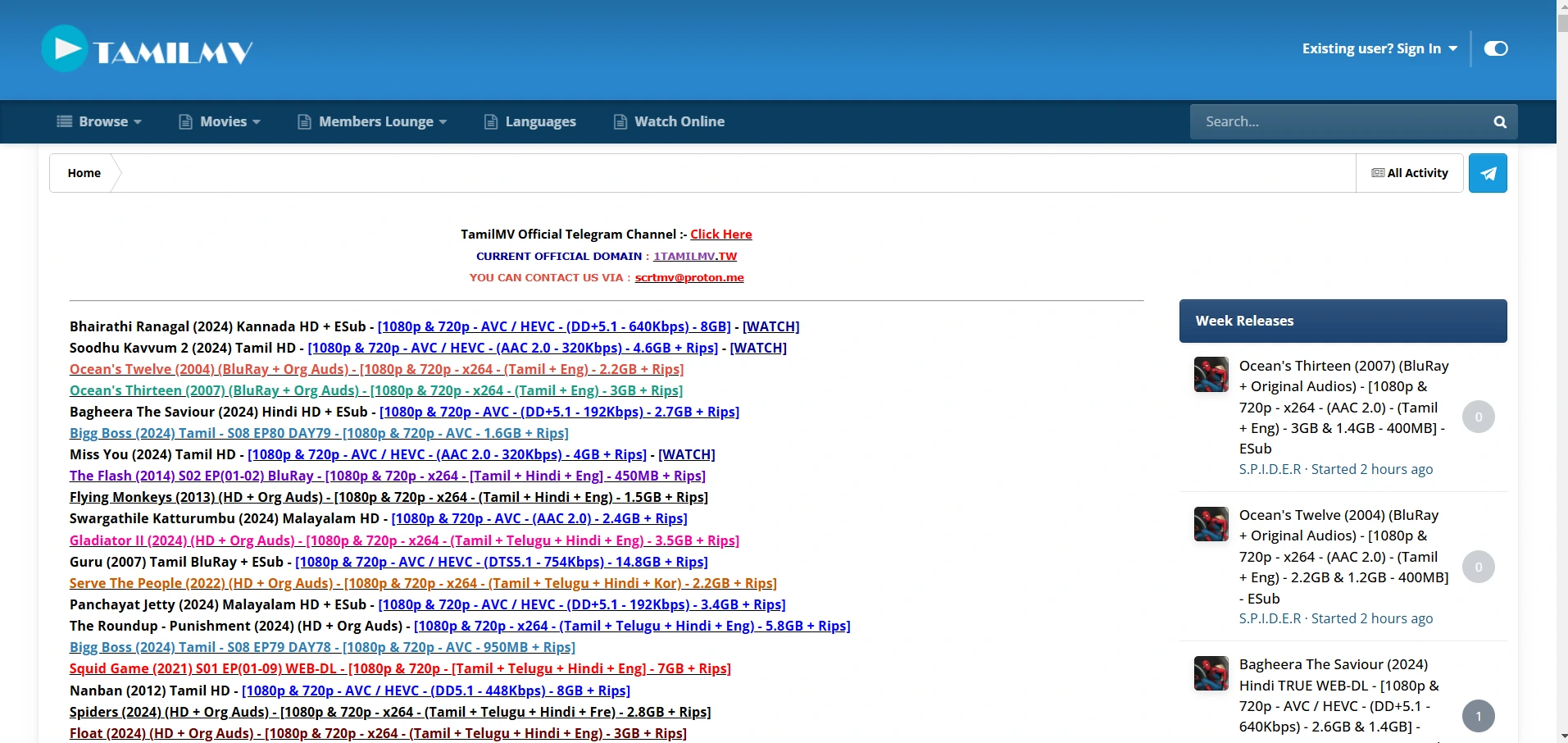Click reply count bubble for Ocean's Thirteen

(1478, 417)
